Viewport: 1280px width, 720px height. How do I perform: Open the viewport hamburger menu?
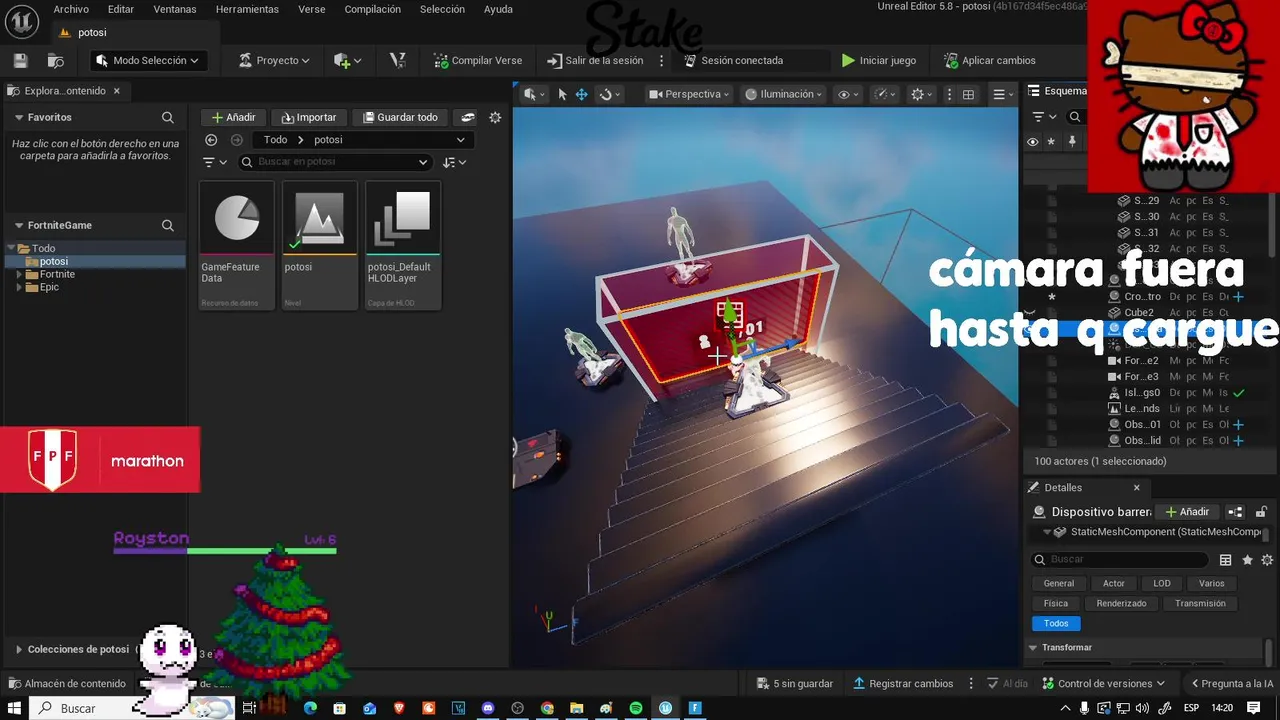tap(1002, 94)
